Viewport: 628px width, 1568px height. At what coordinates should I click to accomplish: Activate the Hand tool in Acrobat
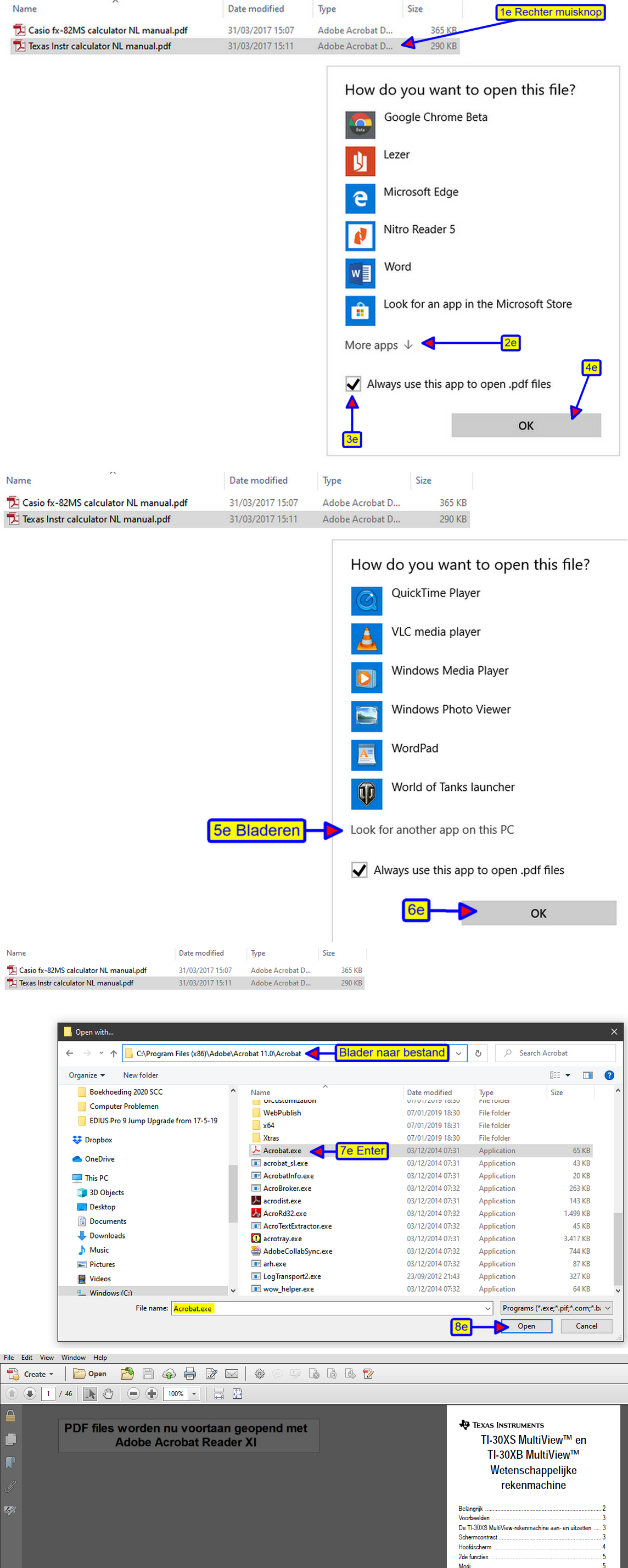tap(108, 1394)
